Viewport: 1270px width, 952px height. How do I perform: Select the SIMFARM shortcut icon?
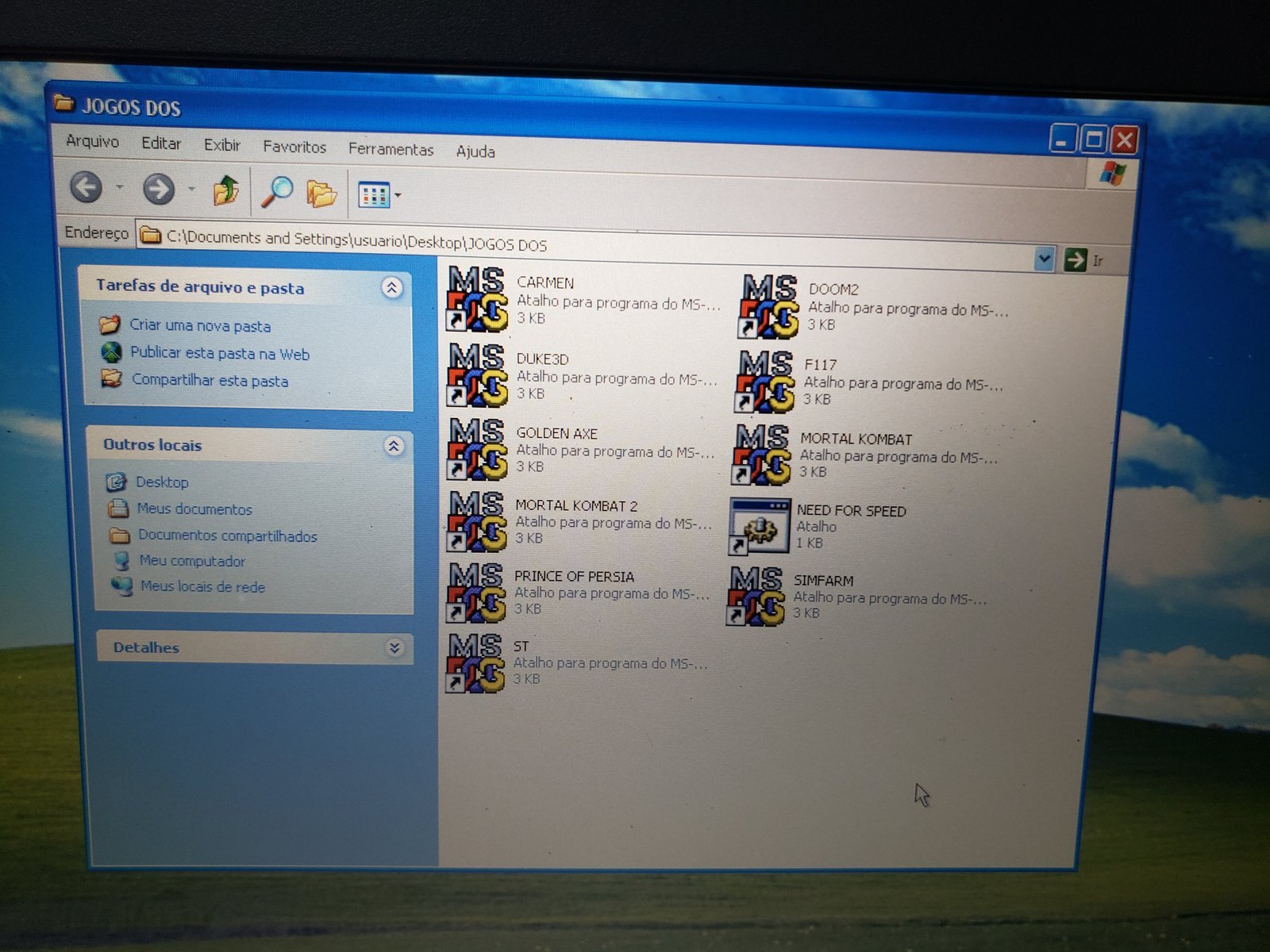coord(756,596)
